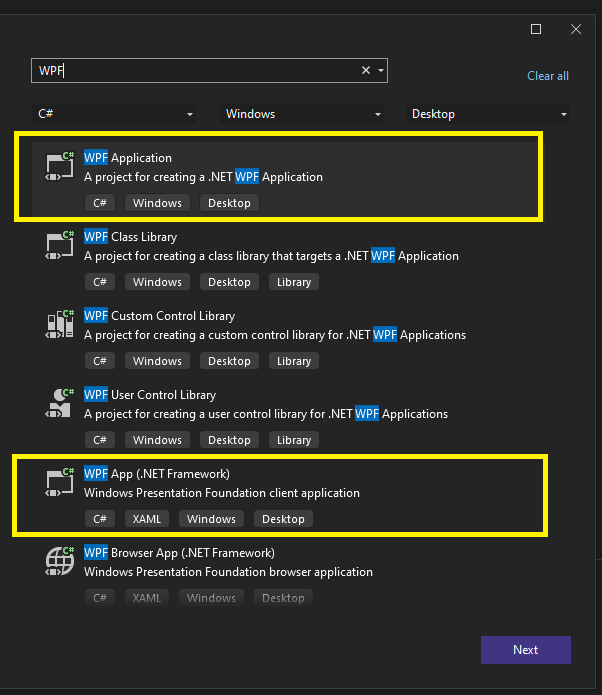
Task: Click the WPF User Control Library icon
Action: (60, 403)
